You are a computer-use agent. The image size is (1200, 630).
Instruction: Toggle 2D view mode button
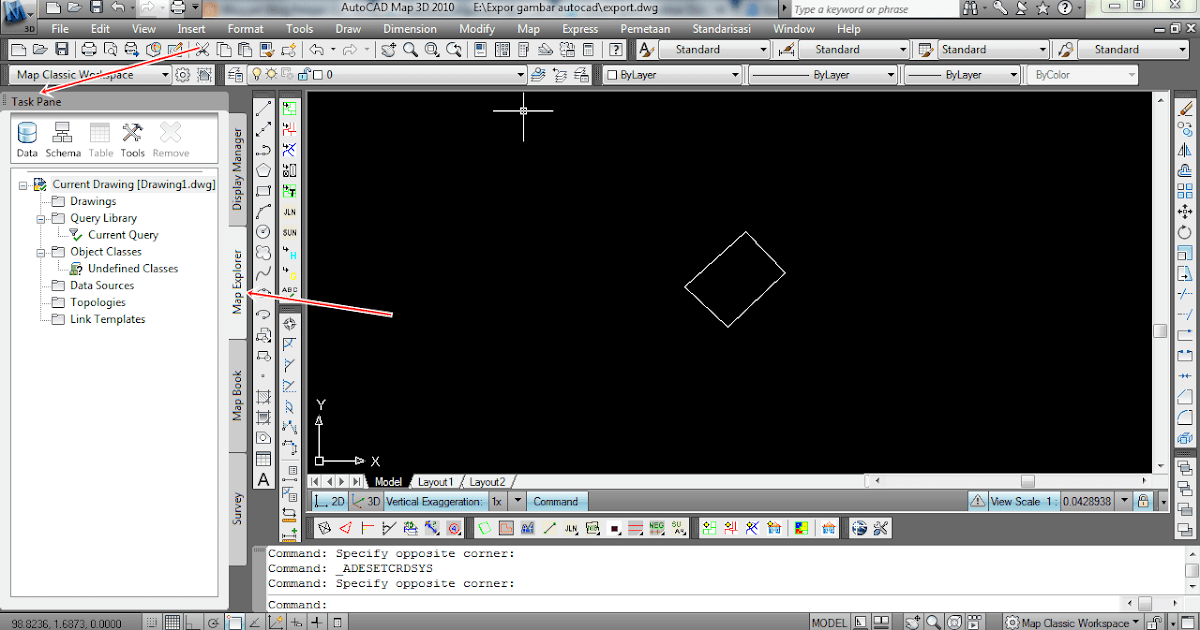pyautogui.click(x=329, y=501)
